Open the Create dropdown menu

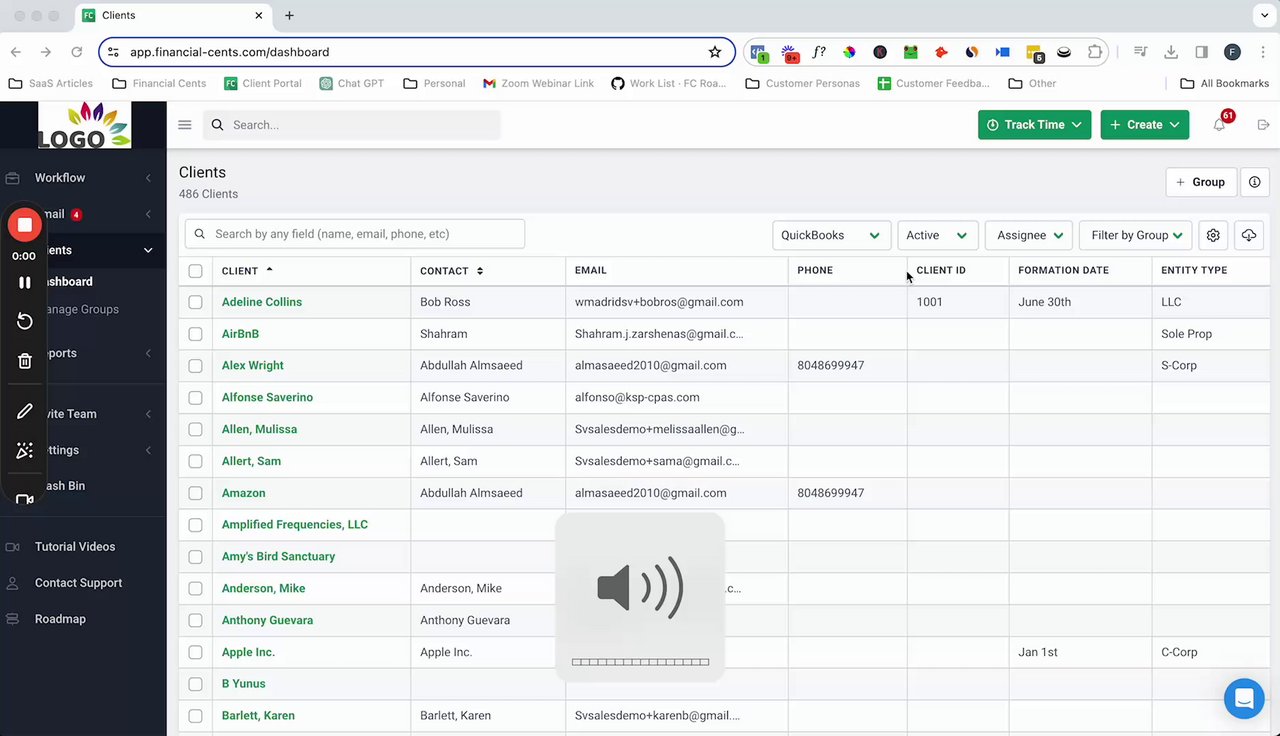coord(1145,125)
